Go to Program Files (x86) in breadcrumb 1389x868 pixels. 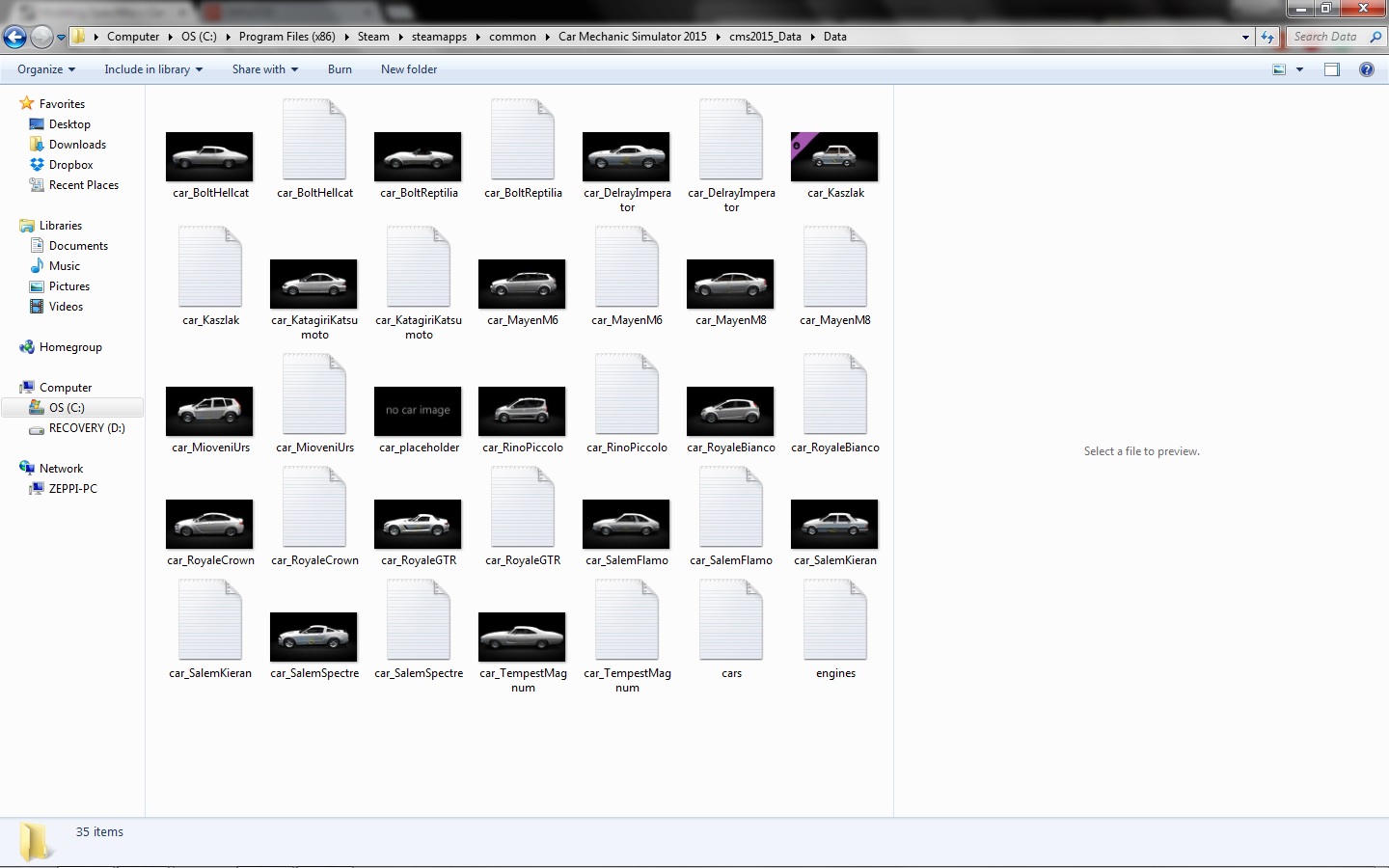(287, 37)
